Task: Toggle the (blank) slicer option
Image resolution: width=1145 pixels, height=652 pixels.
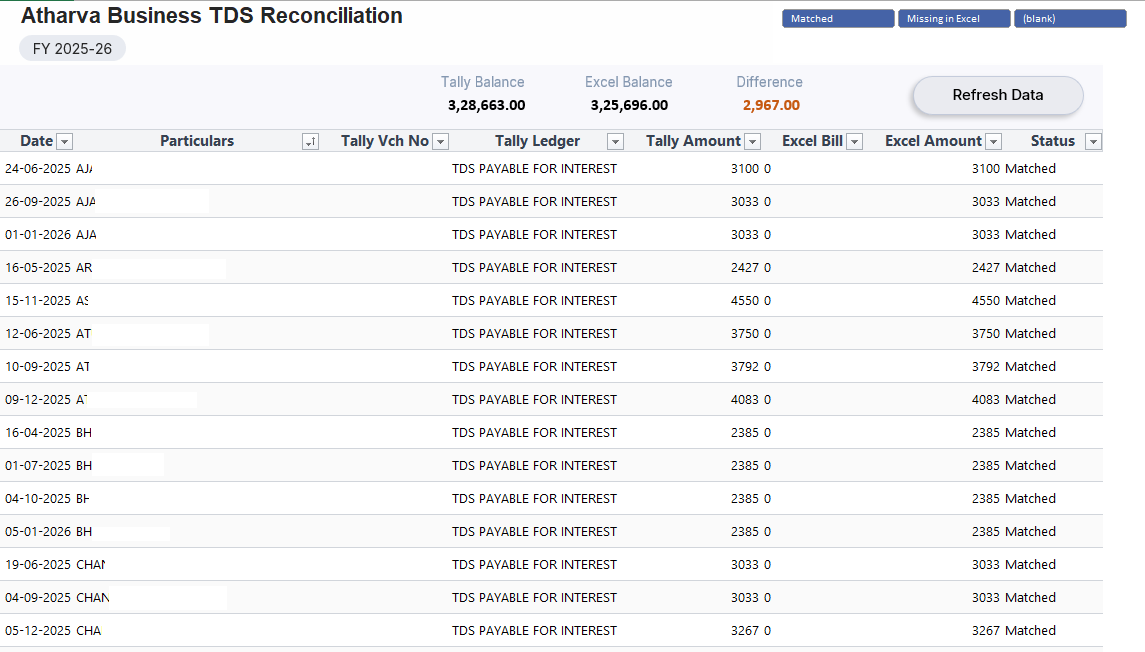Action: [1069, 19]
